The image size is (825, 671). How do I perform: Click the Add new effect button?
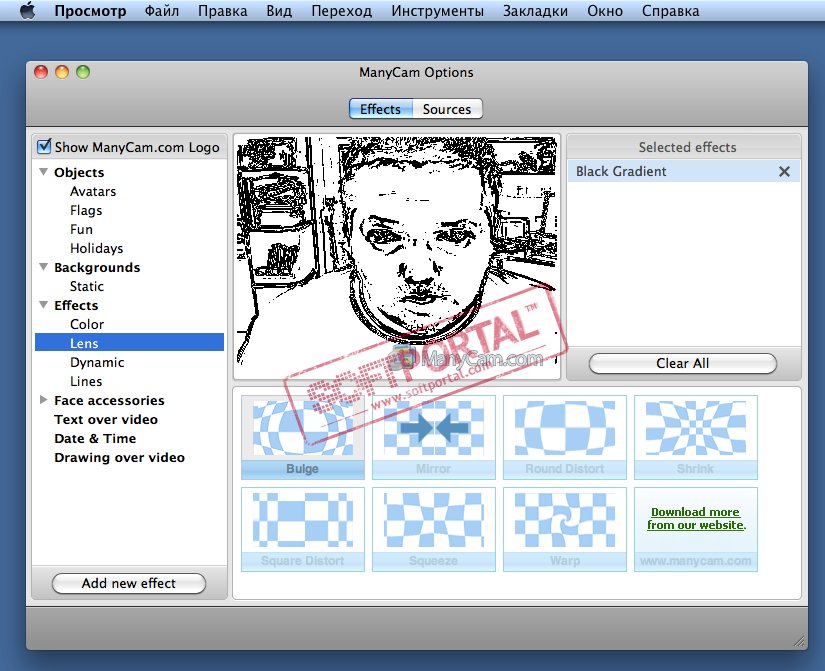pyautogui.click(x=129, y=583)
